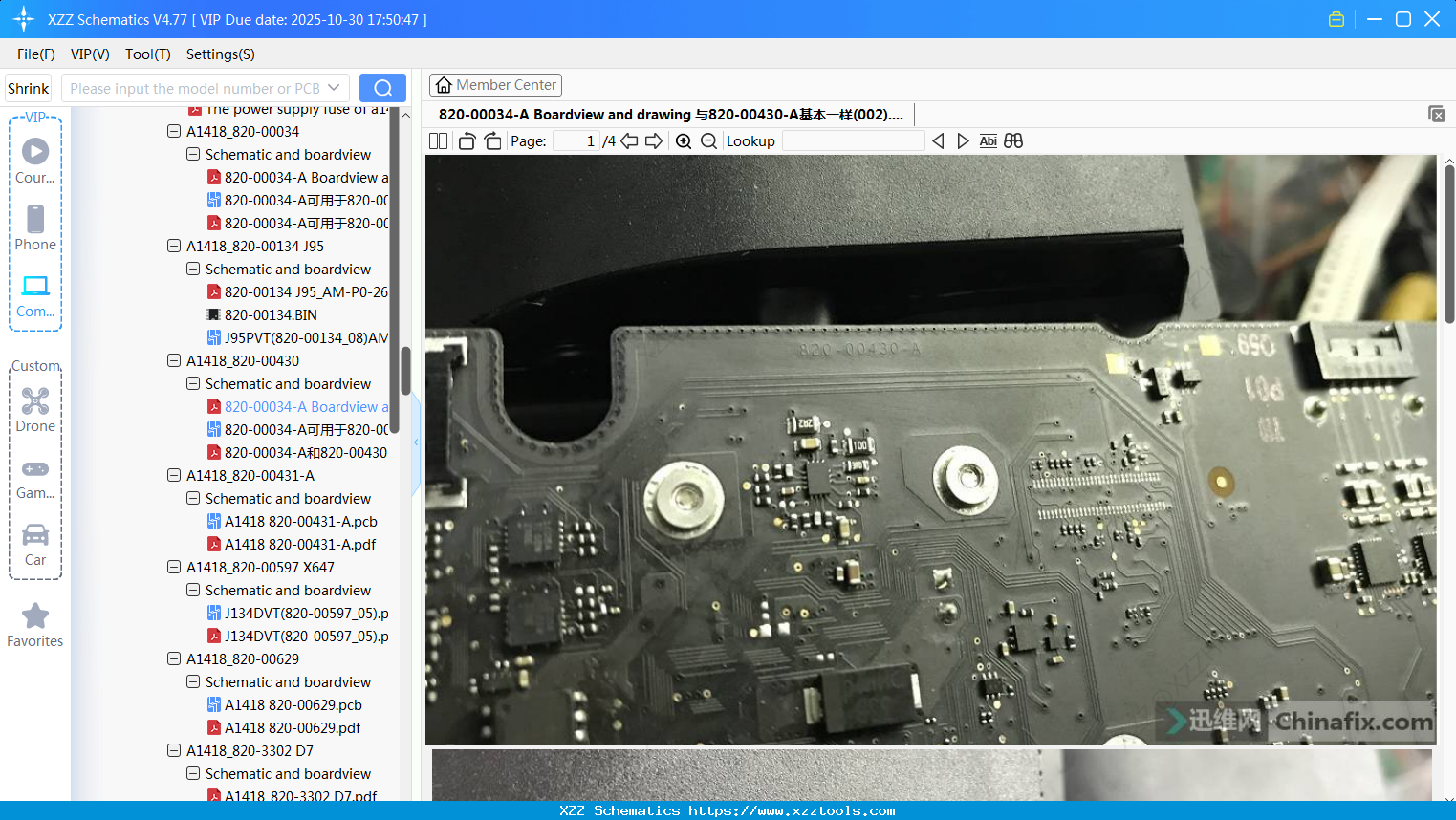The width and height of the screenshot is (1456, 820).
Task: Rotate page counterclockwise
Action: [467, 141]
